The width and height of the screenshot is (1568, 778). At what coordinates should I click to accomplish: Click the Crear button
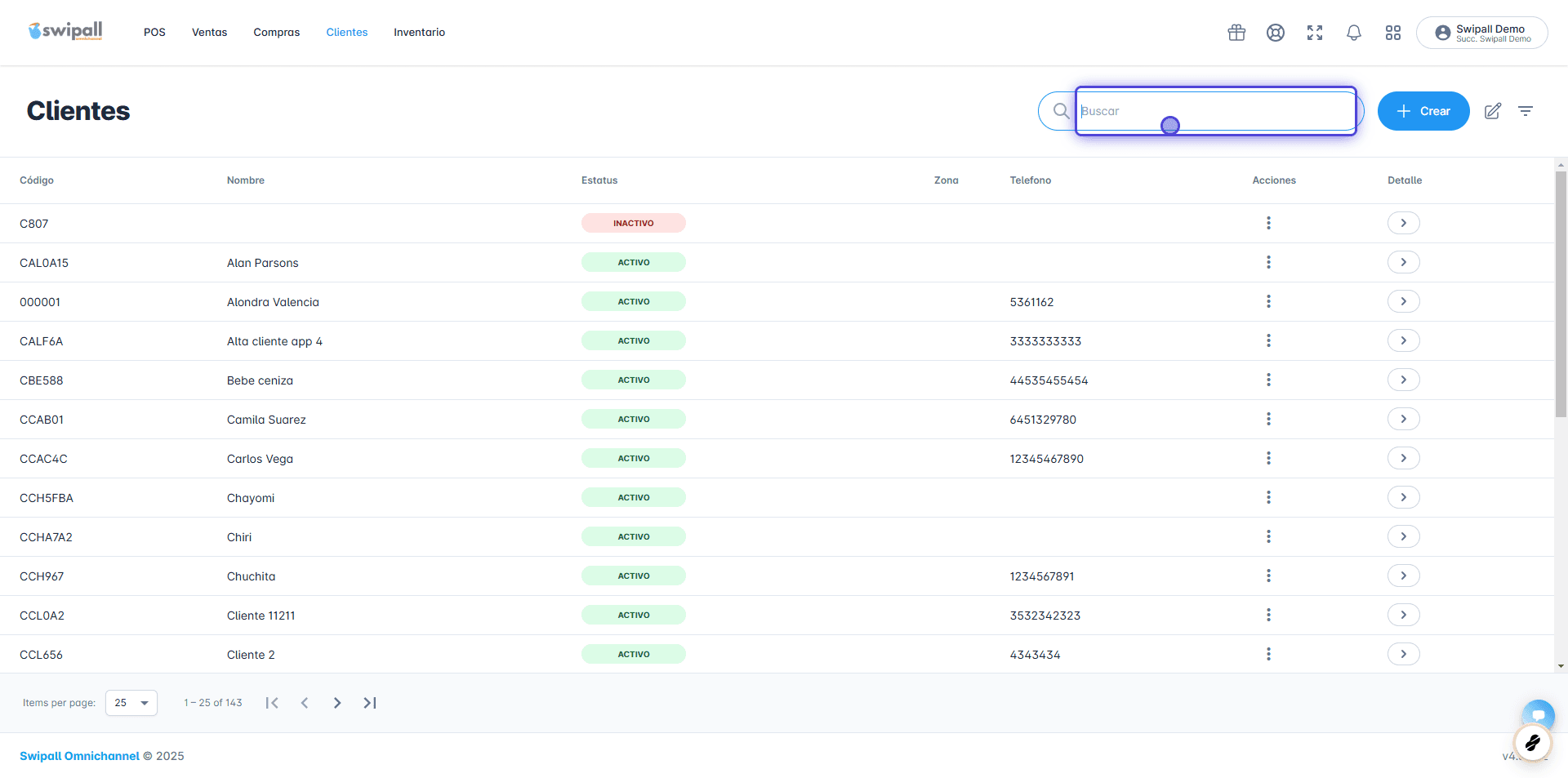click(1423, 111)
